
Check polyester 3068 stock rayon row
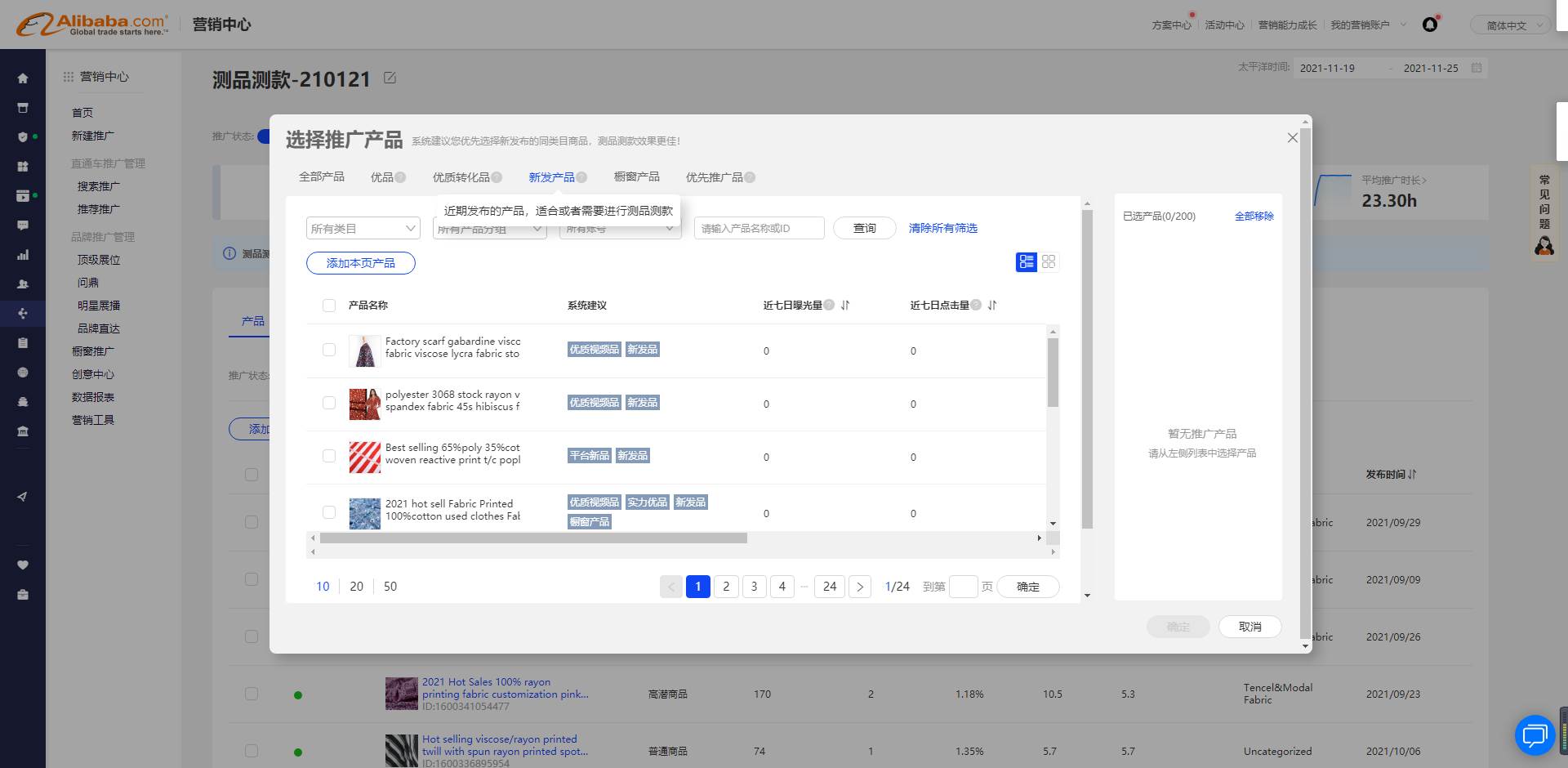329,403
